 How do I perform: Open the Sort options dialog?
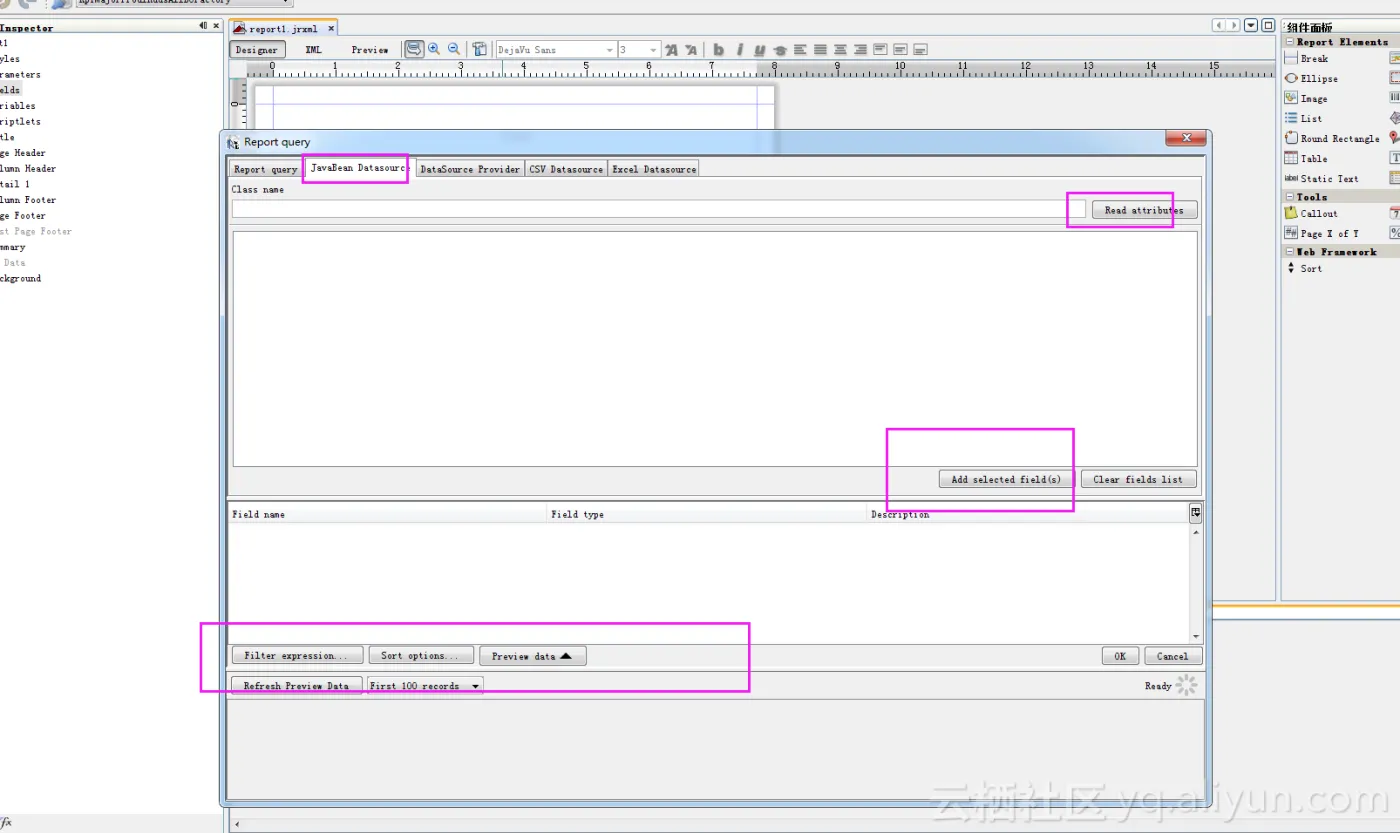[421, 656]
